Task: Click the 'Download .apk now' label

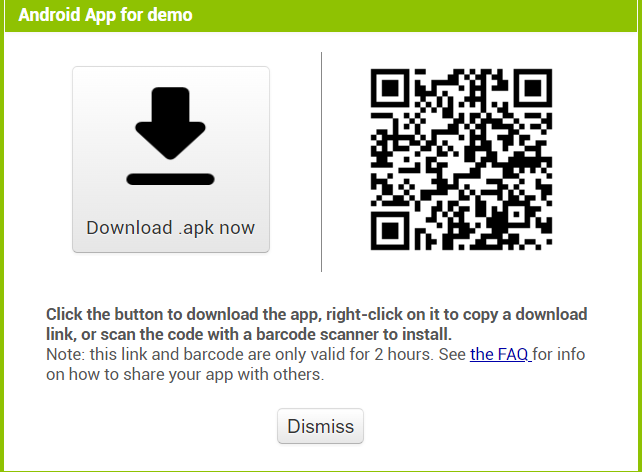Action: (170, 228)
